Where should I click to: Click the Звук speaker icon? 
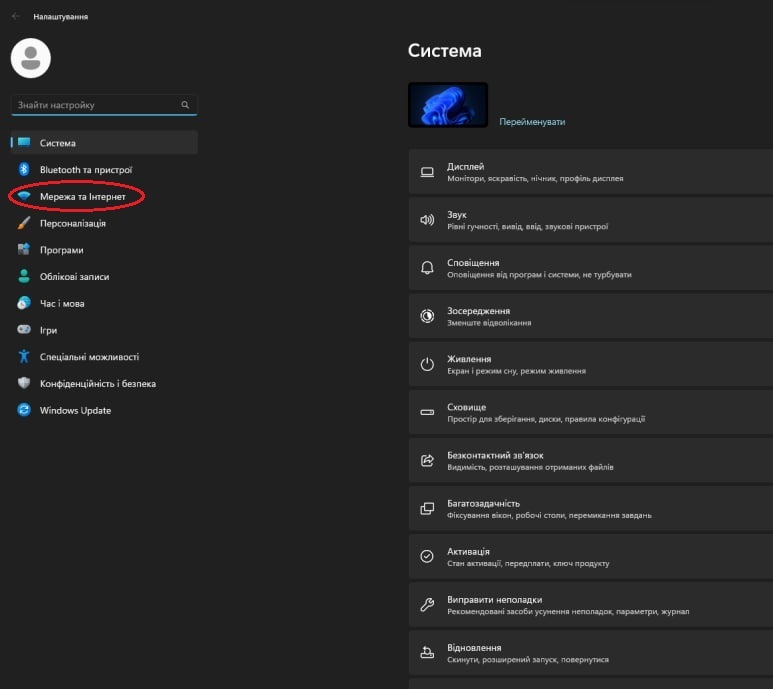[427, 220]
